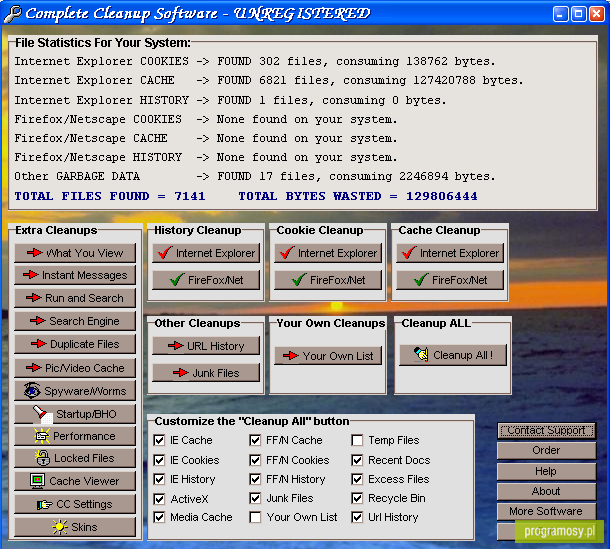Start Duplicate Files cleanup
The width and height of the screenshot is (610, 549).
[x=75, y=344]
